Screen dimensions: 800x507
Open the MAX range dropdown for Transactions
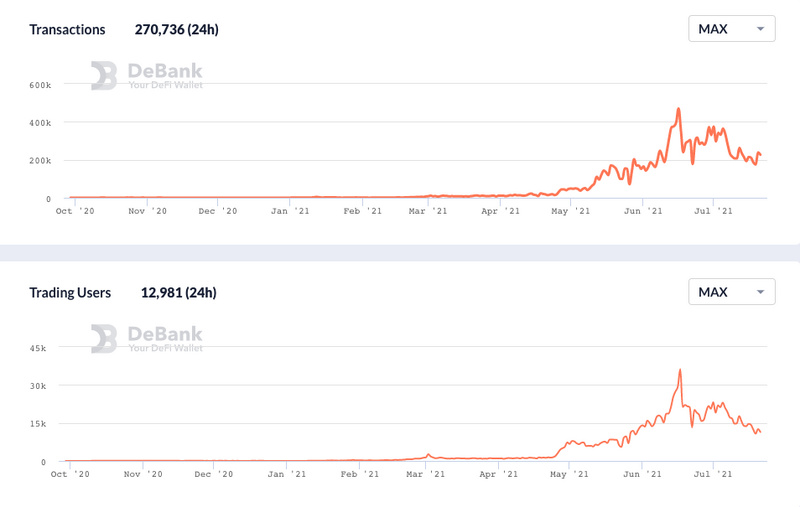click(x=731, y=29)
